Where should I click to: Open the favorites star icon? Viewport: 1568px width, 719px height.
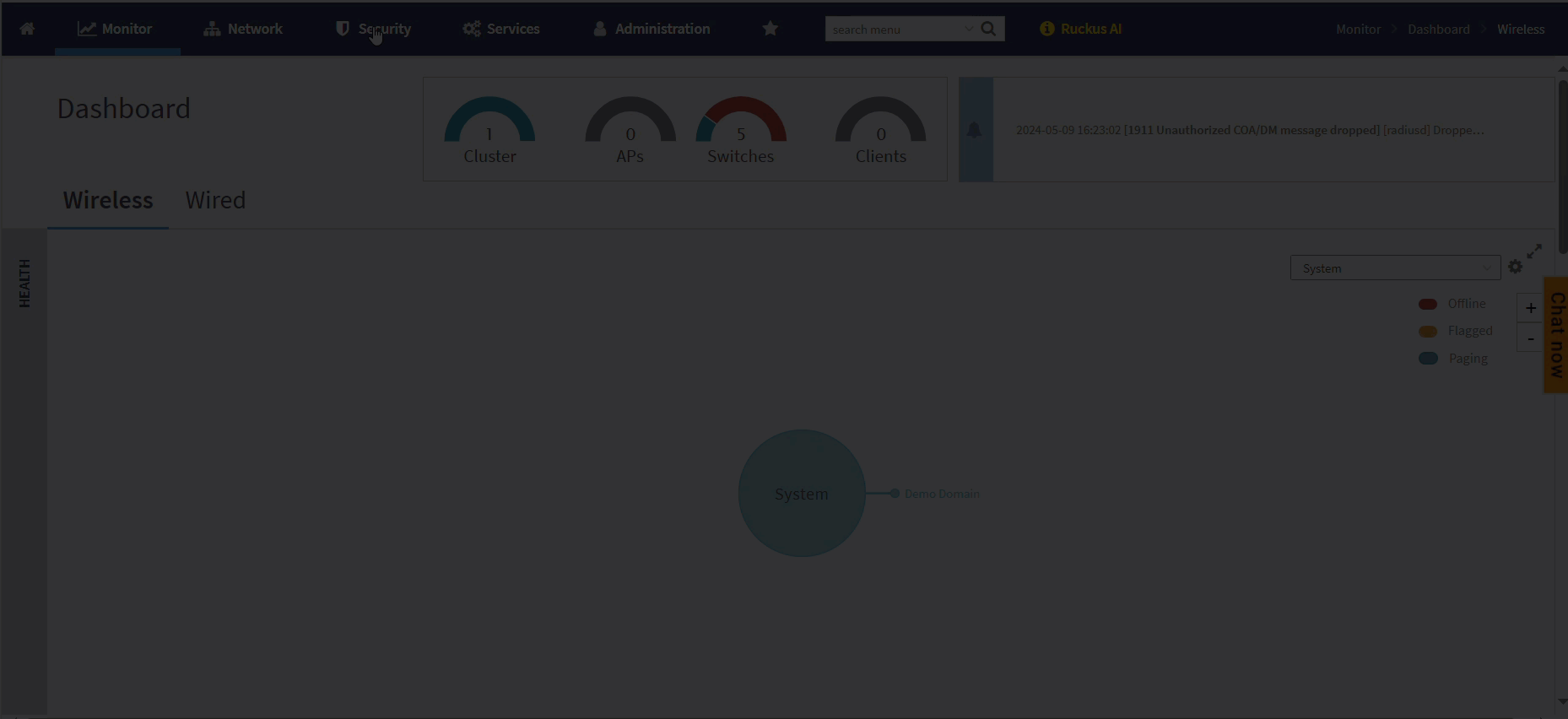[770, 29]
